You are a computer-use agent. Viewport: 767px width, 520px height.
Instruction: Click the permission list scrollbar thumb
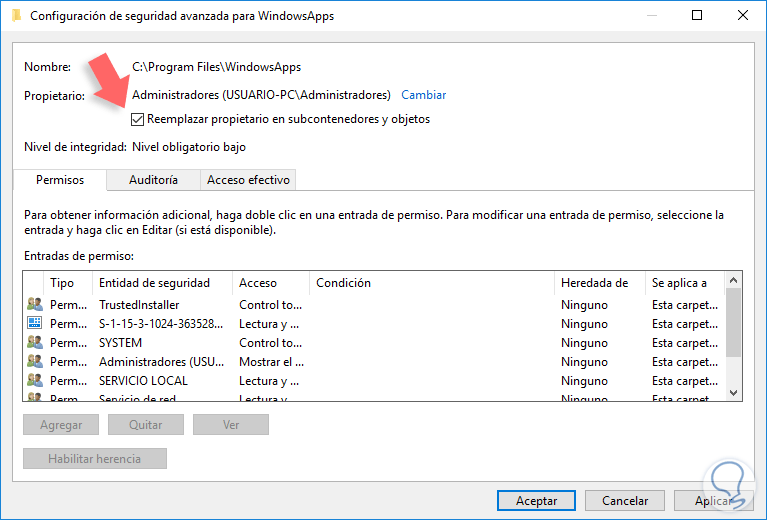(733, 322)
